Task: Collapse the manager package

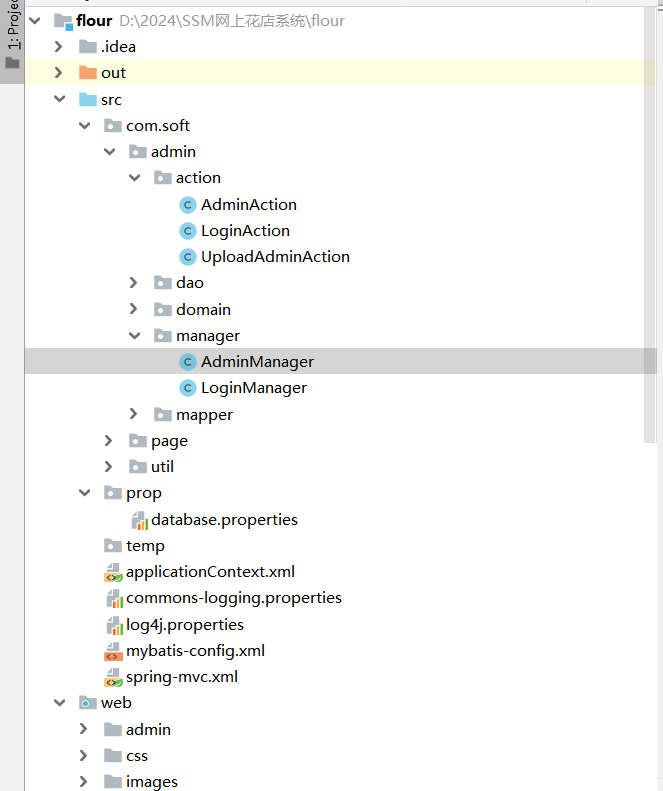Action: click(134, 336)
